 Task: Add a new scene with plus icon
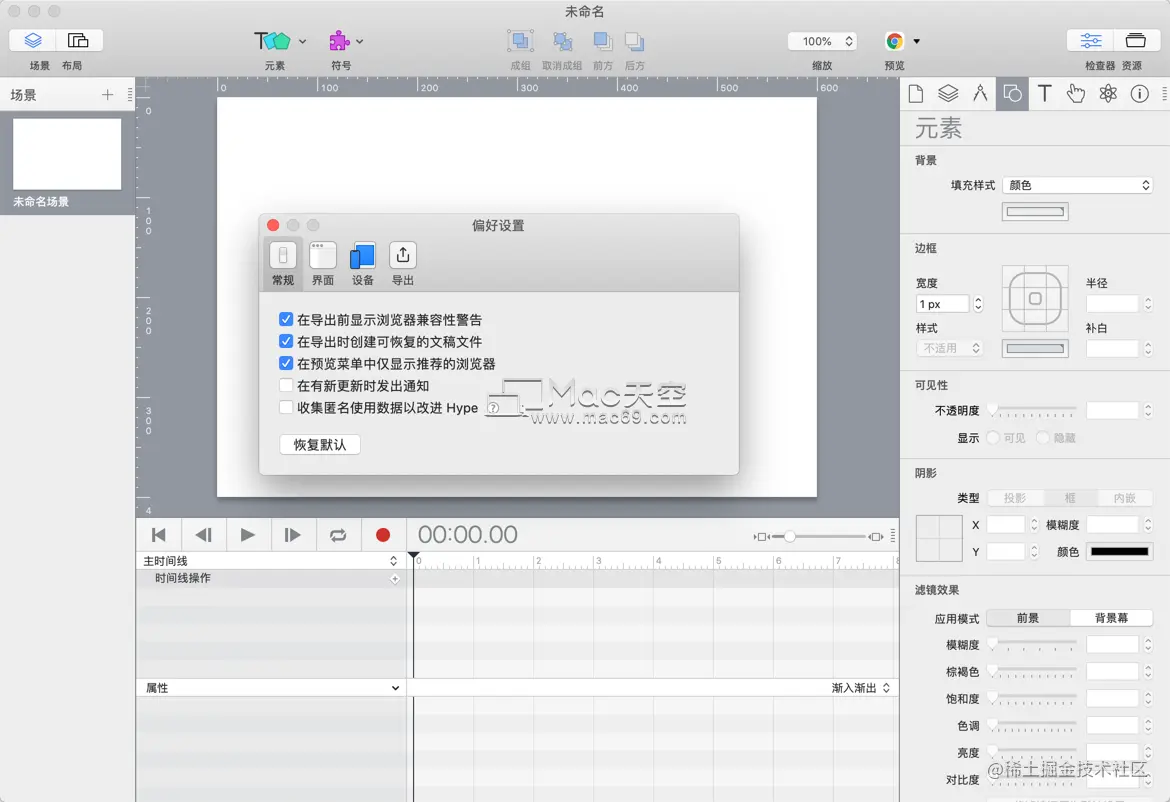(107, 95)
